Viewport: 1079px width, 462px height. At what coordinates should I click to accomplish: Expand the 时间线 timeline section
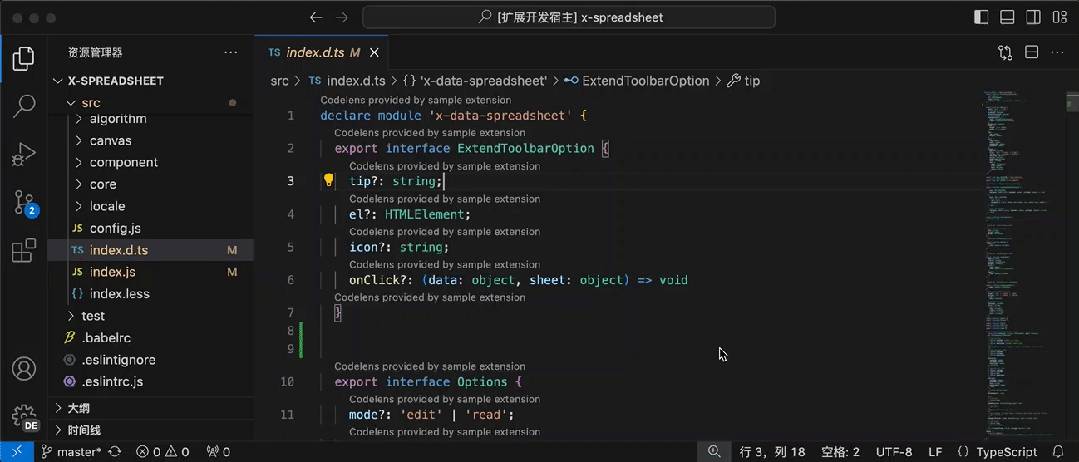coord(150,430)
